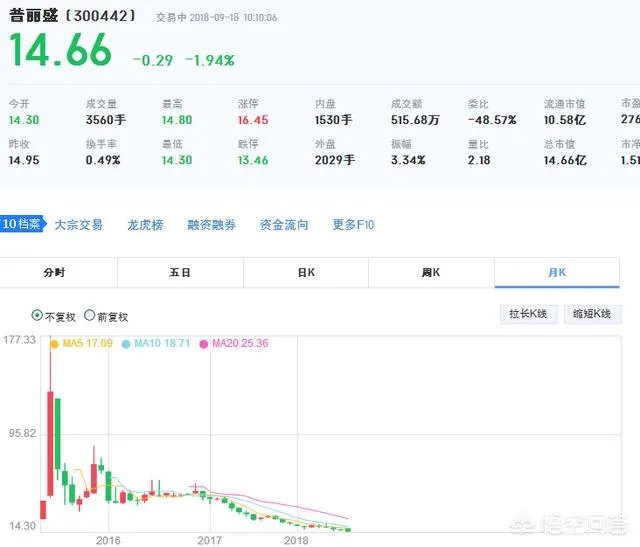Screen dimensions: 640x547
Task: Click the orange MA5 legend dot
Action: coord(54,344)
